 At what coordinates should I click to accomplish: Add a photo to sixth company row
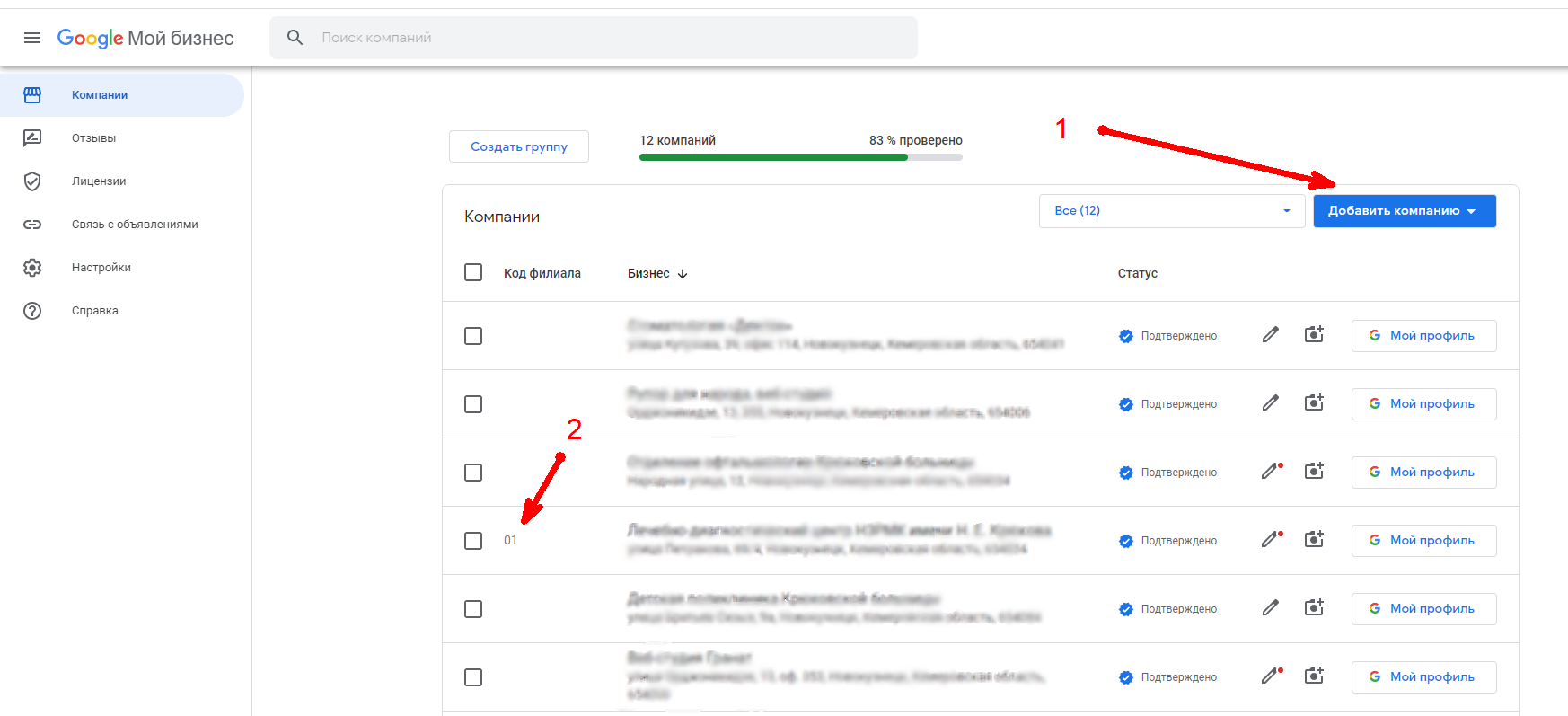pyautogui.click(x=1314, y=676)
